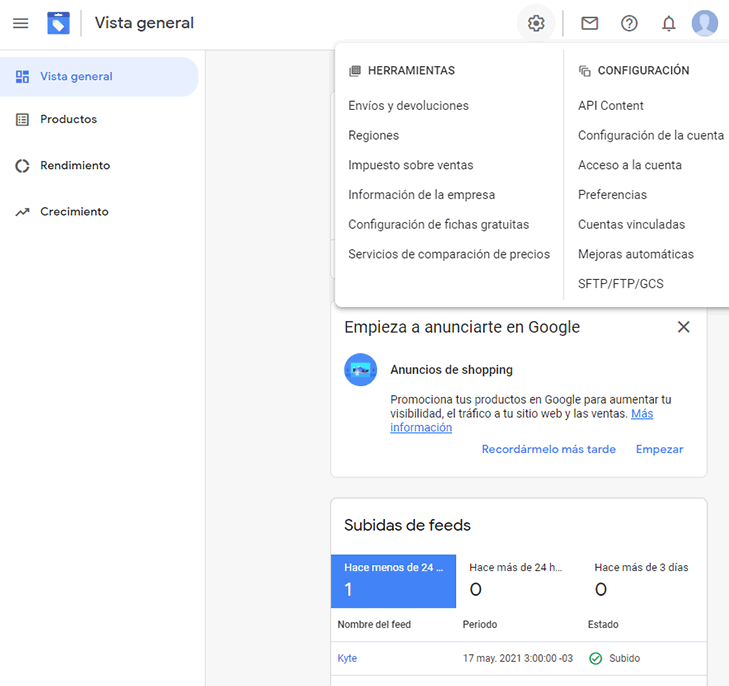
Task: Click the Vista general dashboard icon
Action: tap(22, 77)
